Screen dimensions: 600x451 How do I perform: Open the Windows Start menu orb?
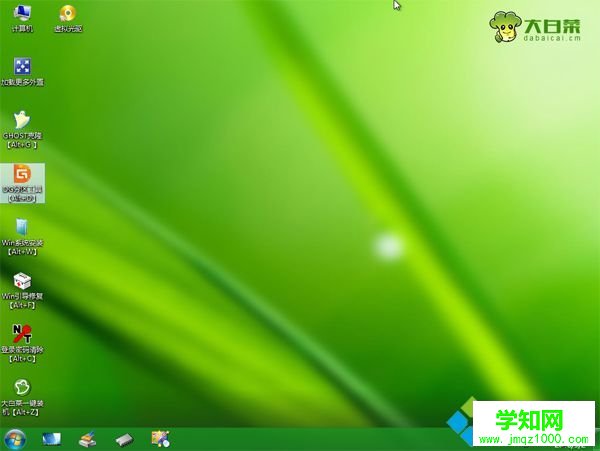tap(15, 439)
